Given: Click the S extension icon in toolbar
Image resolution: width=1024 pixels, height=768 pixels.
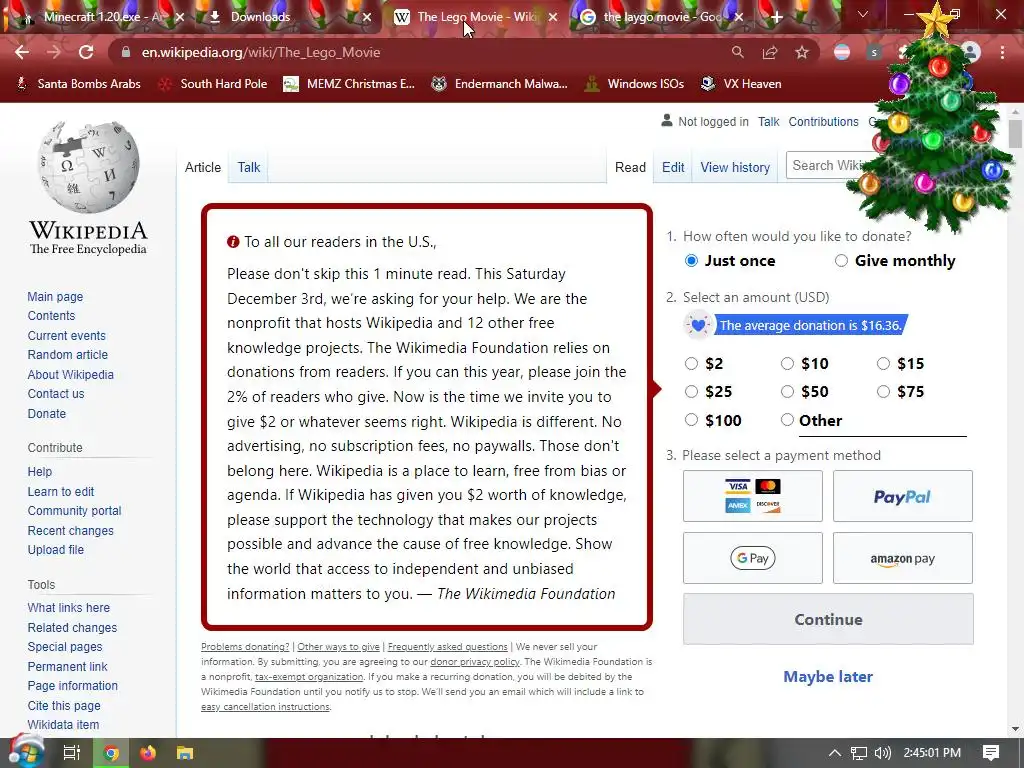Looking at the screenshot, I should click(x=874, y=52).
